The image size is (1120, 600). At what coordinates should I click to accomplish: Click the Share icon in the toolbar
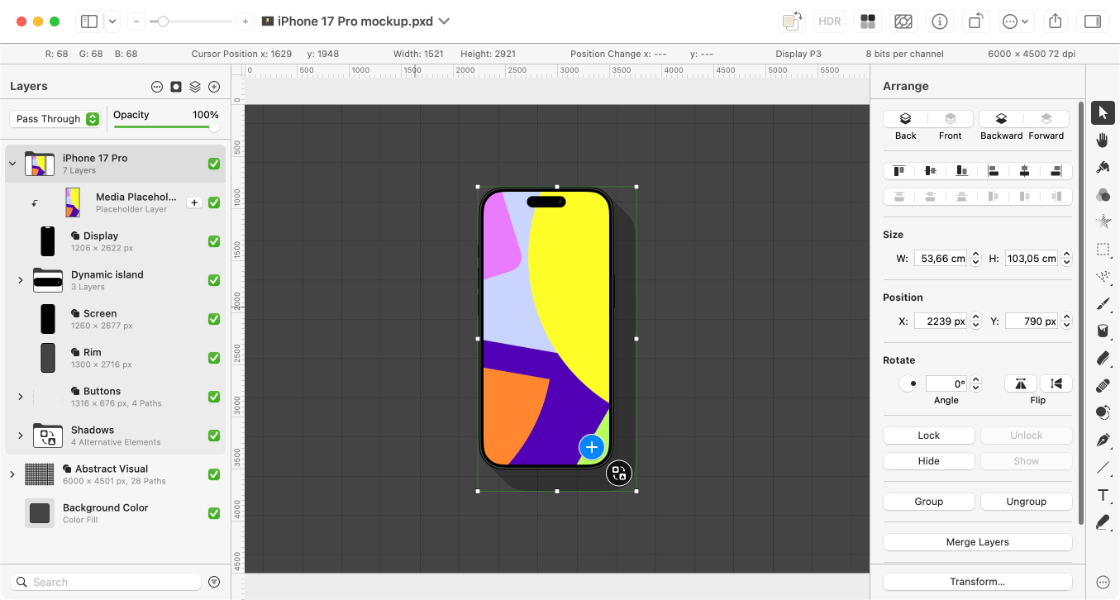click(1055, 21)
